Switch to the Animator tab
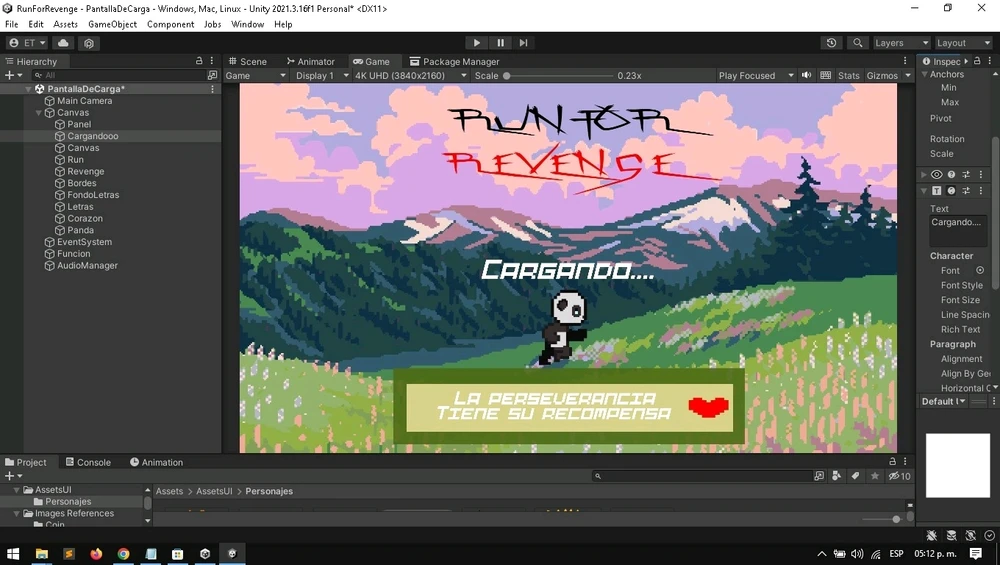The image size is (1000, 565). click(x=311, y=61)
